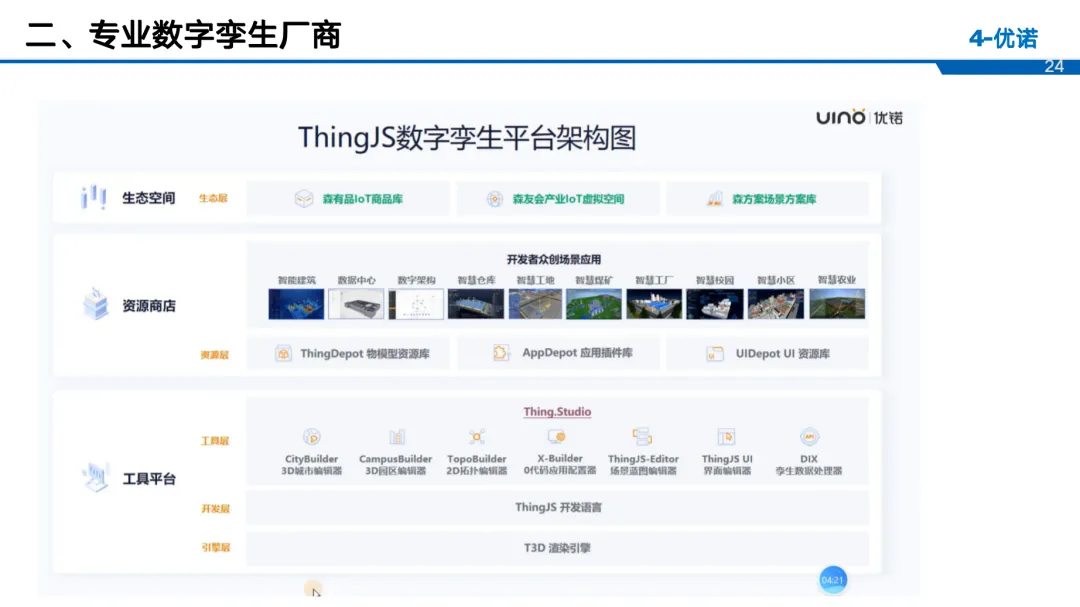This screenshot has height=607, width=1080.
Task: Select the 智慧煤矿 scene thumbnail
Action: tap(594, 304)
